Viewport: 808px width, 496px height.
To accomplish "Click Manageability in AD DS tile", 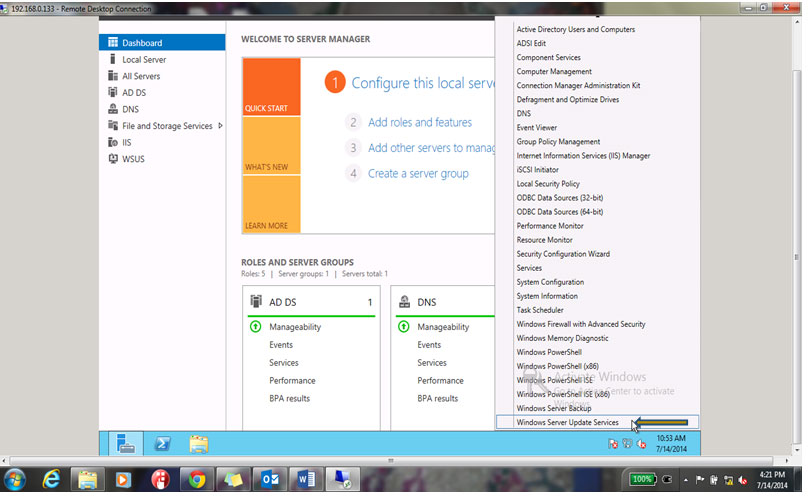I will (x=295, y=327).
